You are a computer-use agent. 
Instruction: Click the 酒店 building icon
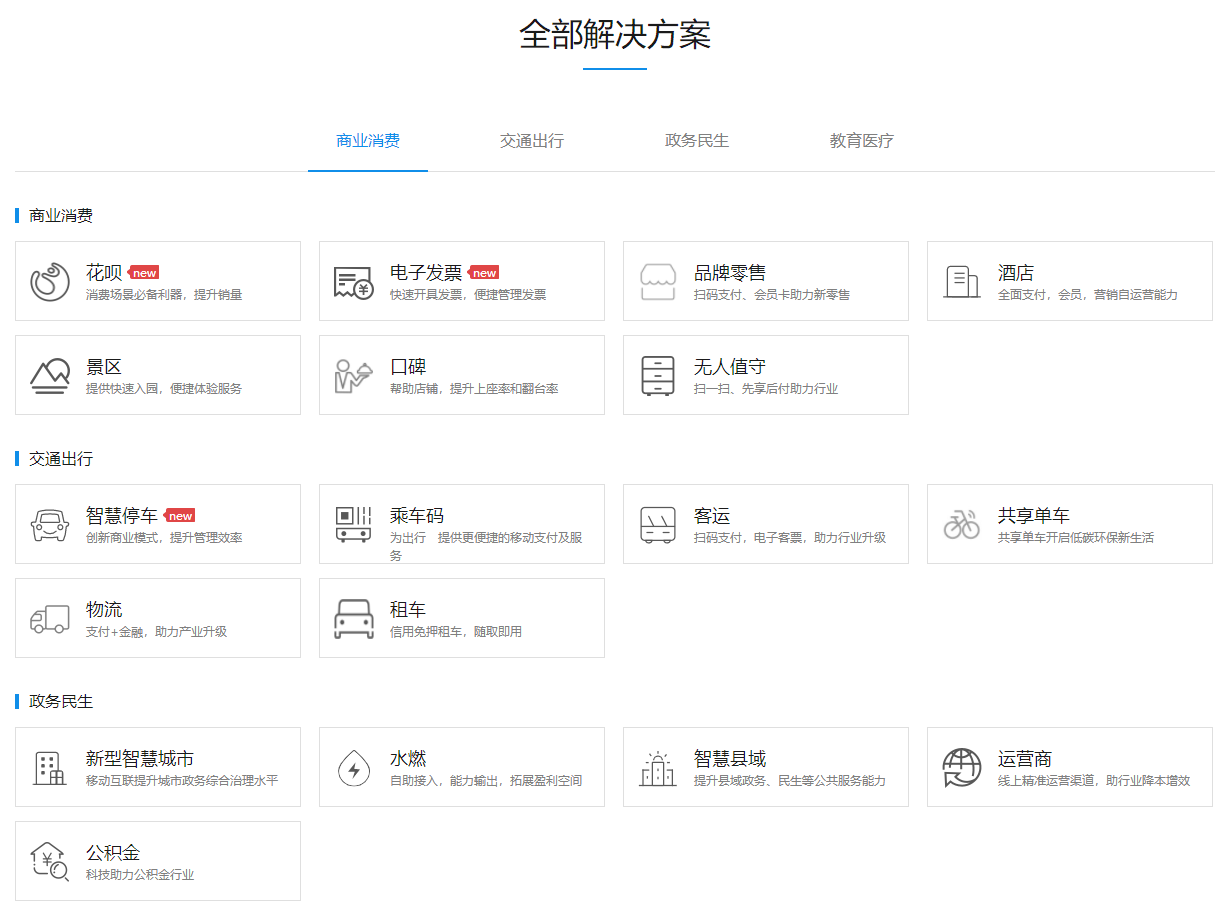(x=962, y=282)
